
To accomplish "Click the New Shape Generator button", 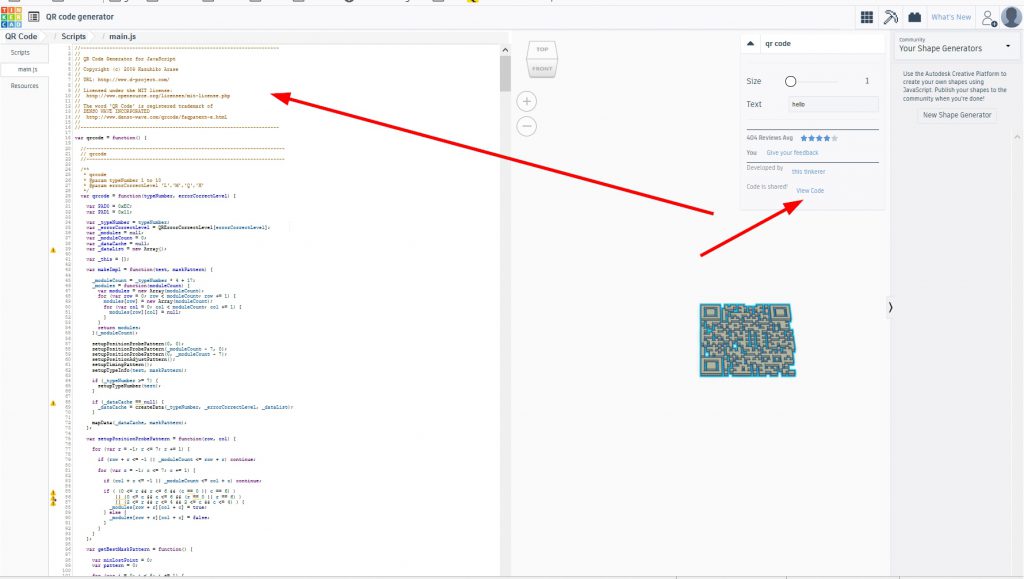I will (x=957, y=115).
